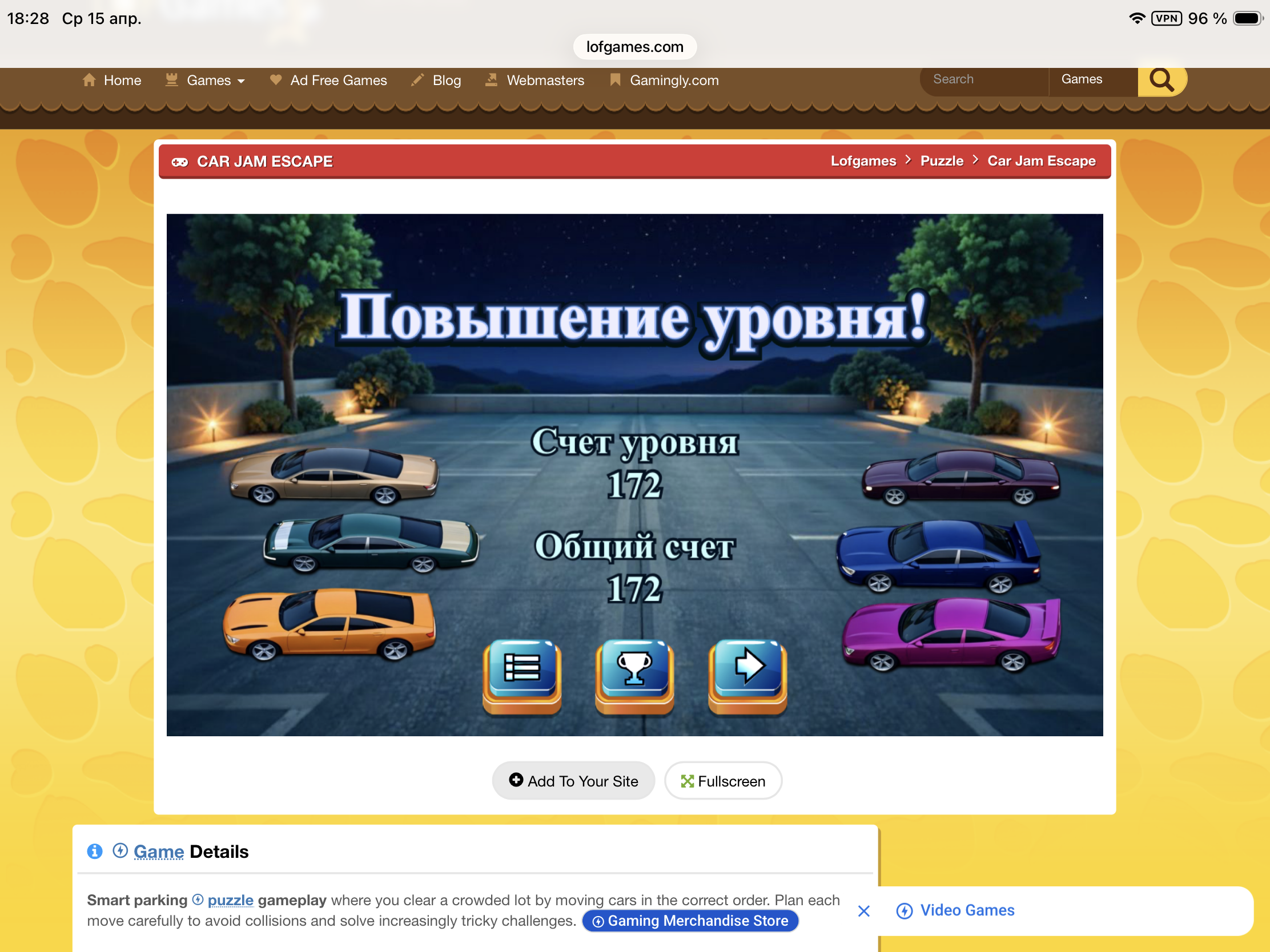Image resolution: width=1270 pixels, height=952 pixels.
Task: Follow the Puzzle breadcrumb link
Action: point(942,162)
